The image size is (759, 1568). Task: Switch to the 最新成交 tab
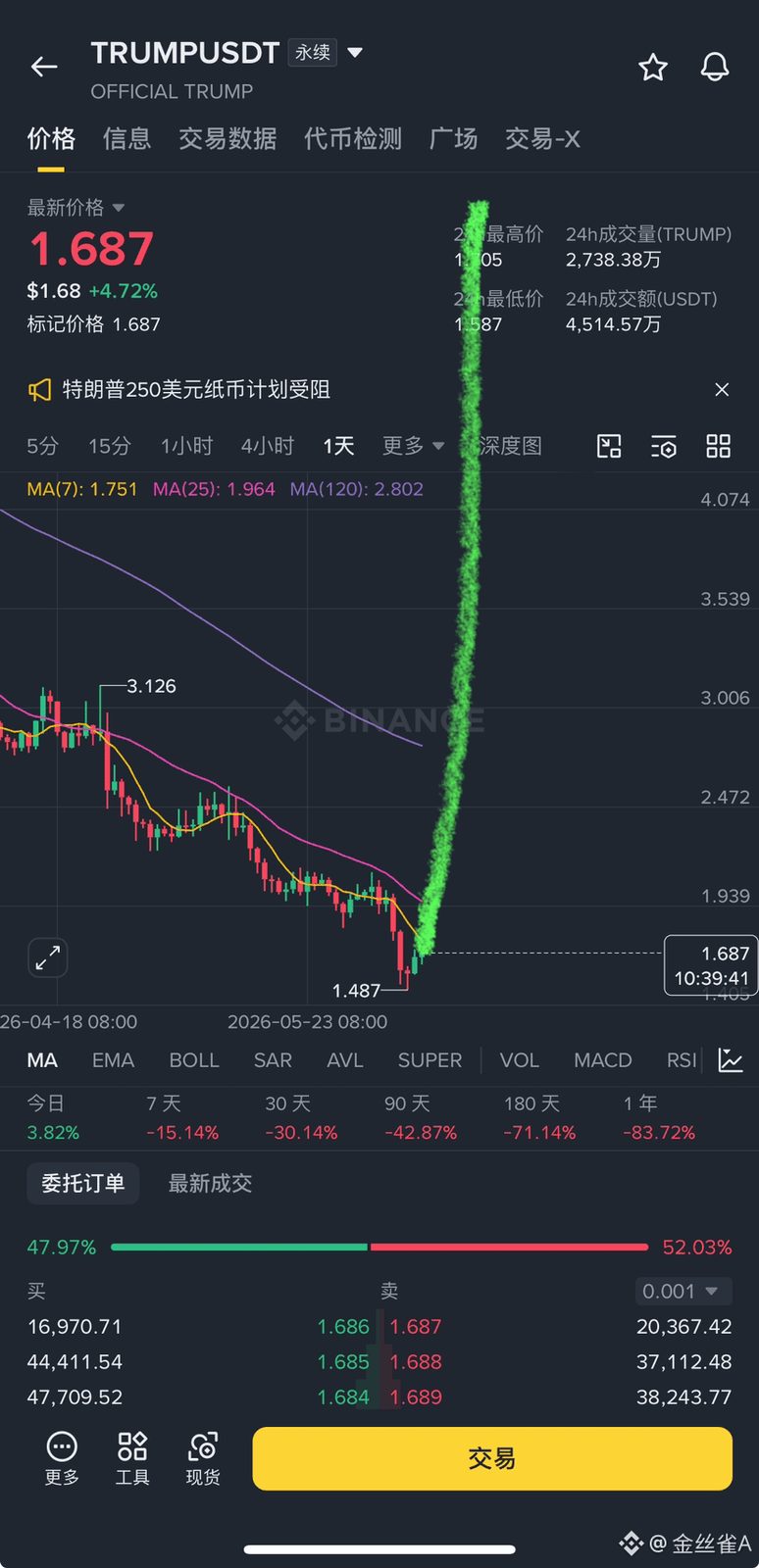(x=210, y=1184)
